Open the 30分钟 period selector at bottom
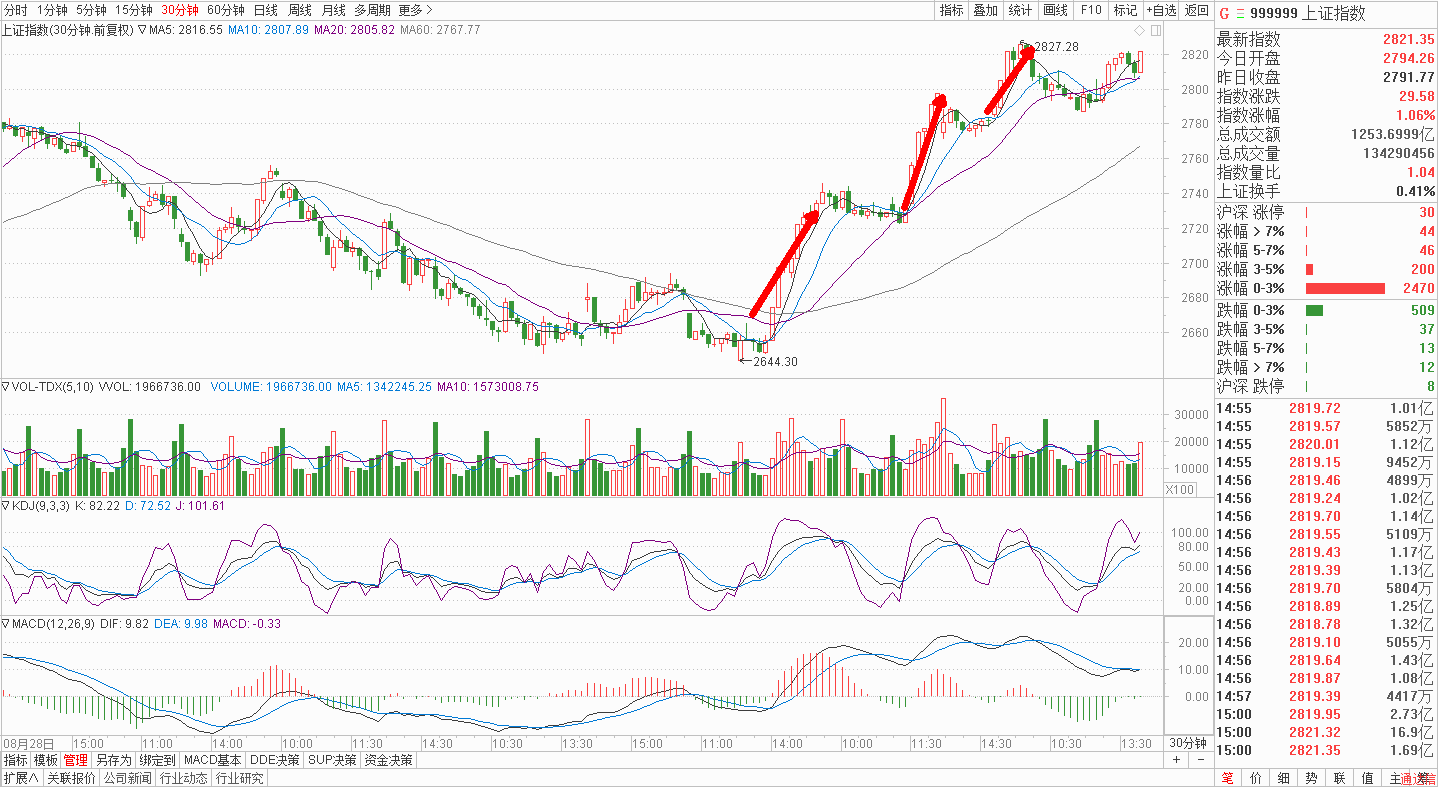 [1189, 743]
